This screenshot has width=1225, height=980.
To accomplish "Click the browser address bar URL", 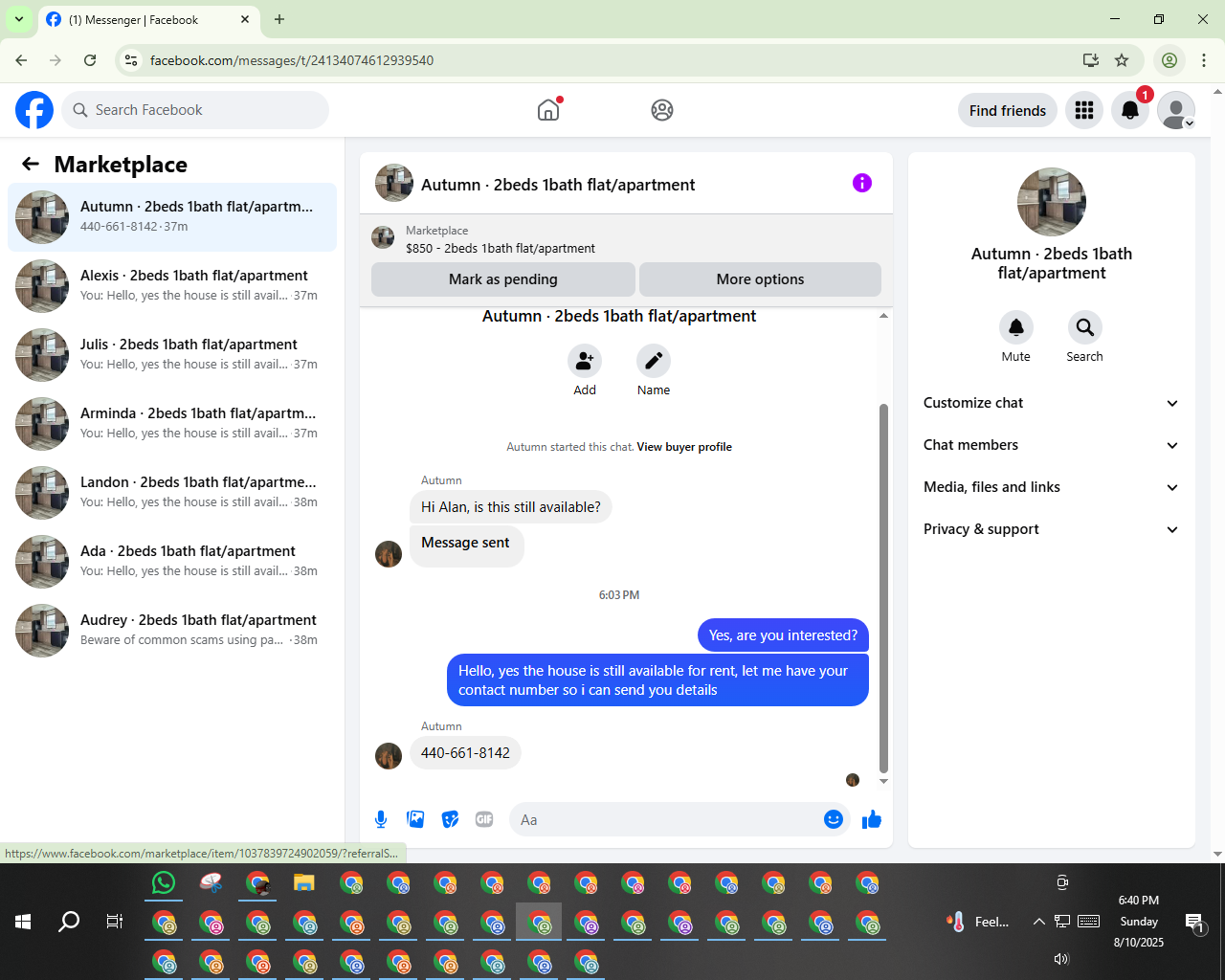I will (292, 60).
